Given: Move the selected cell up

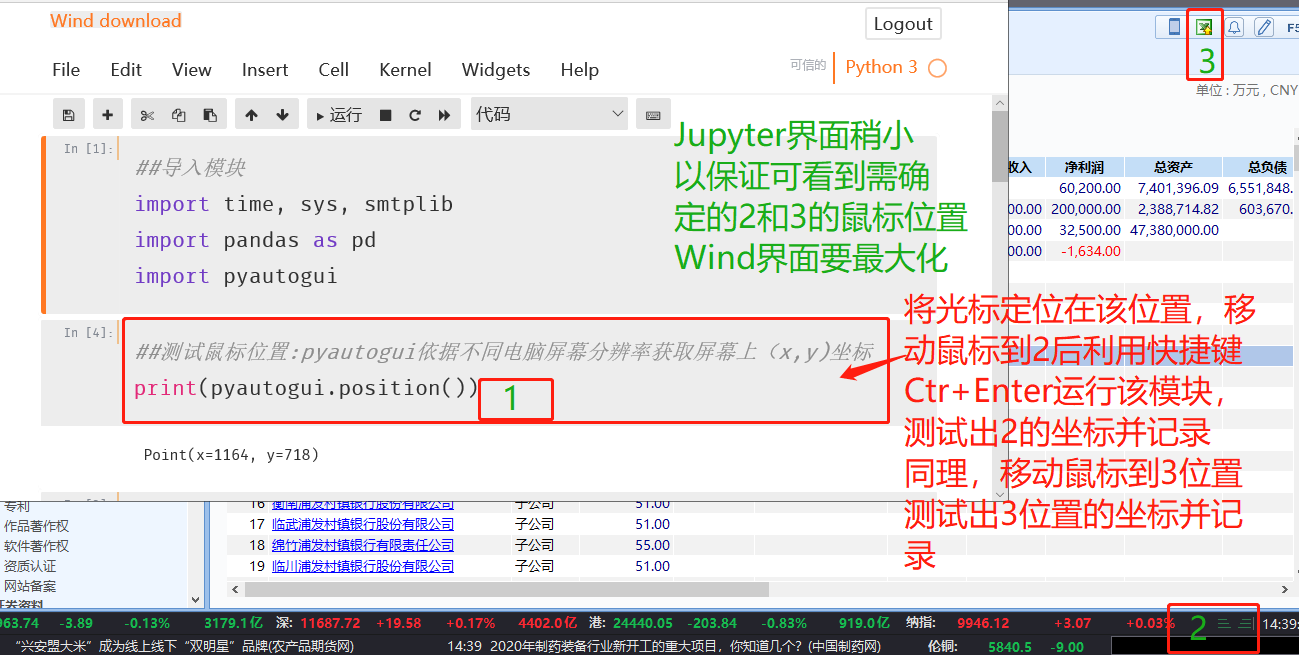Looking at the screenshot, I should coord(251,115).
